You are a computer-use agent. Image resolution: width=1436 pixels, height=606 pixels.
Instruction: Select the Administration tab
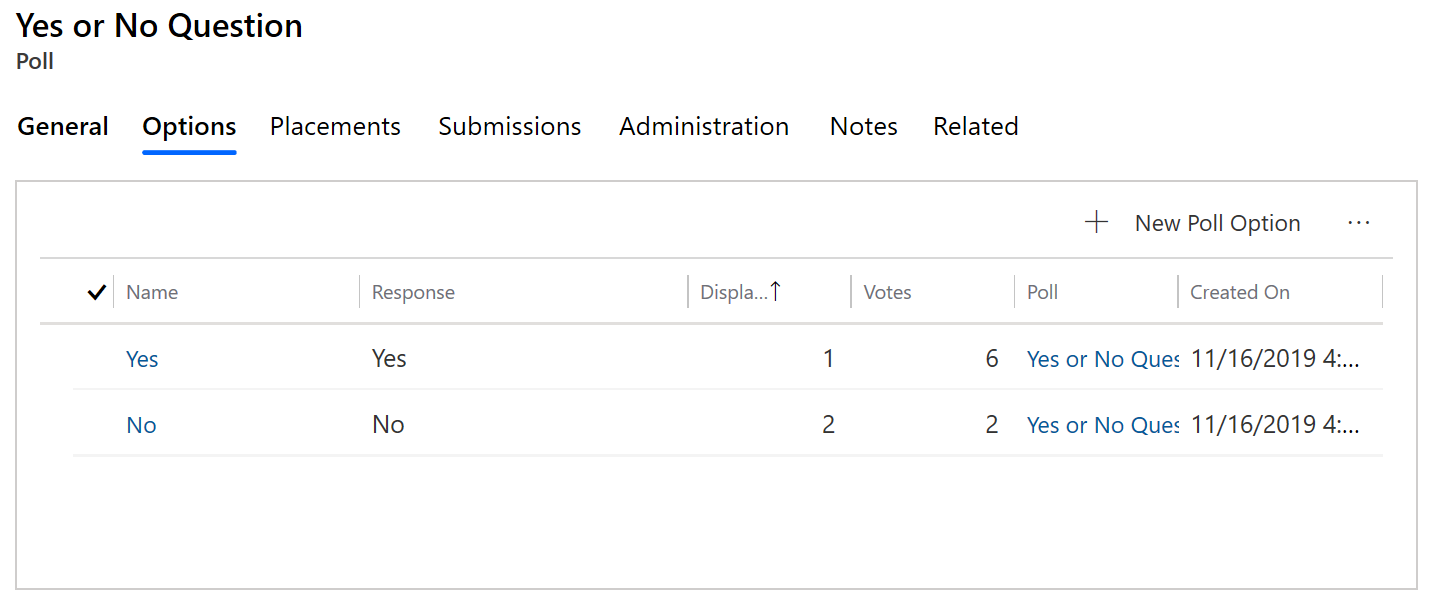point(703,127)
